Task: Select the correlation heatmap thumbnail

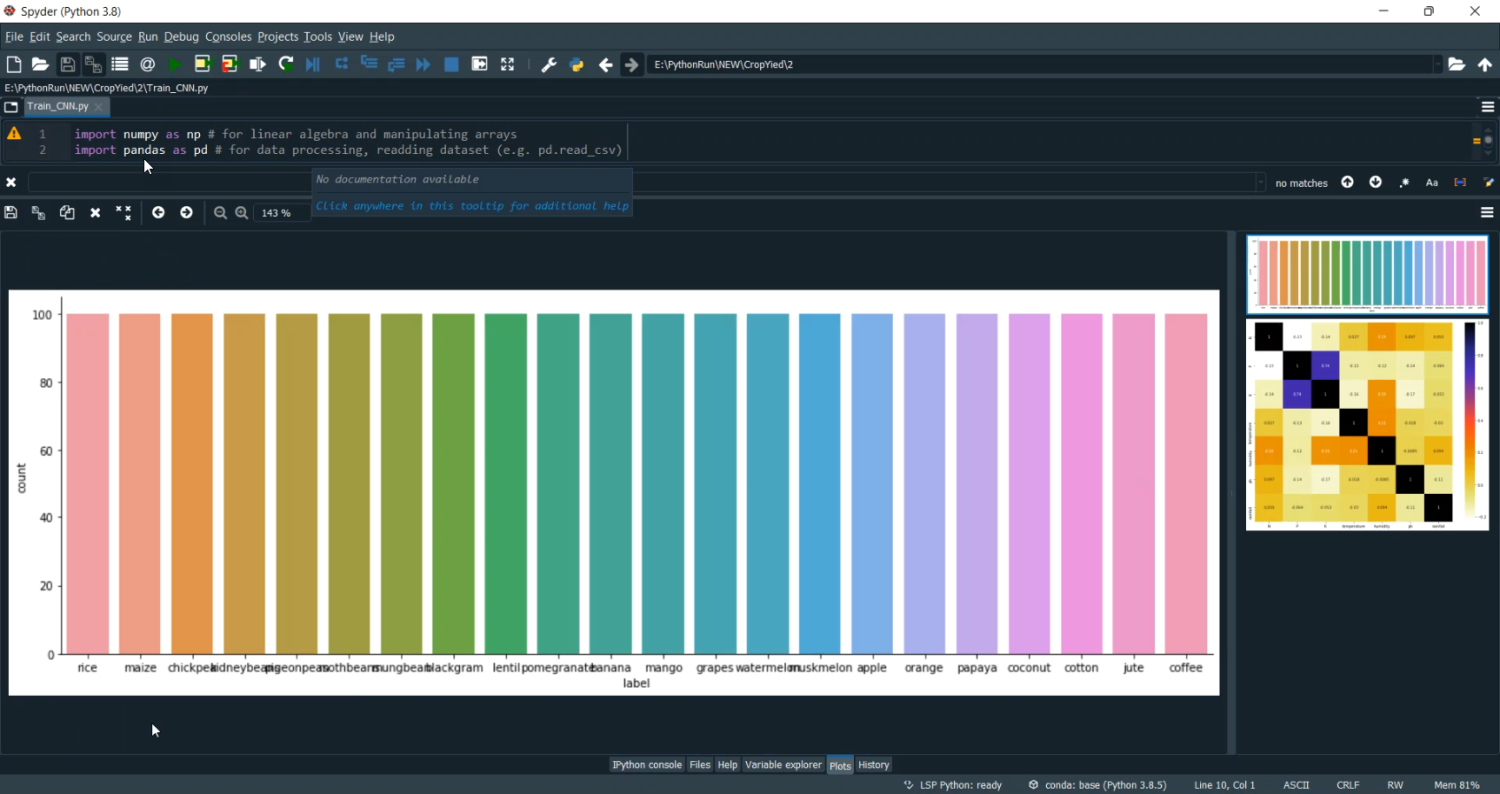Action: (1367, 425)
